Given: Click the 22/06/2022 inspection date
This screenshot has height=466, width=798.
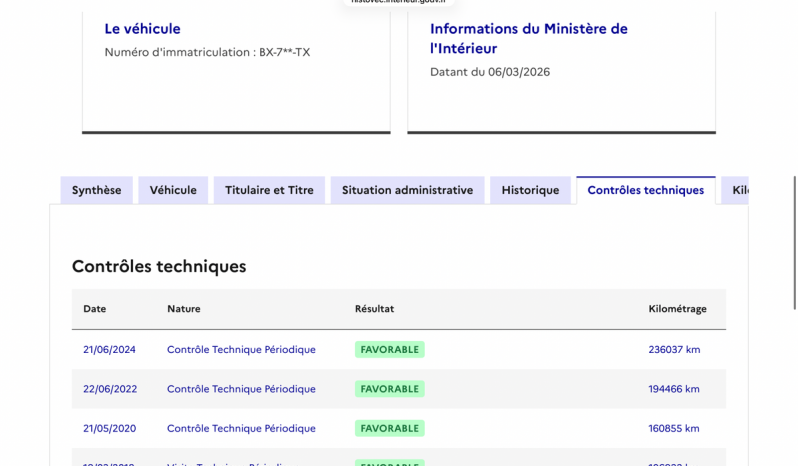Looking at the screenshot, I should [109, 389].
